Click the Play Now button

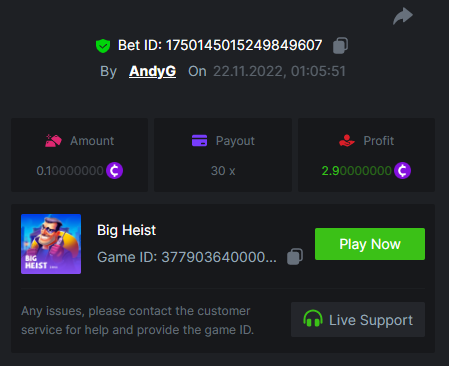[370, 244]
